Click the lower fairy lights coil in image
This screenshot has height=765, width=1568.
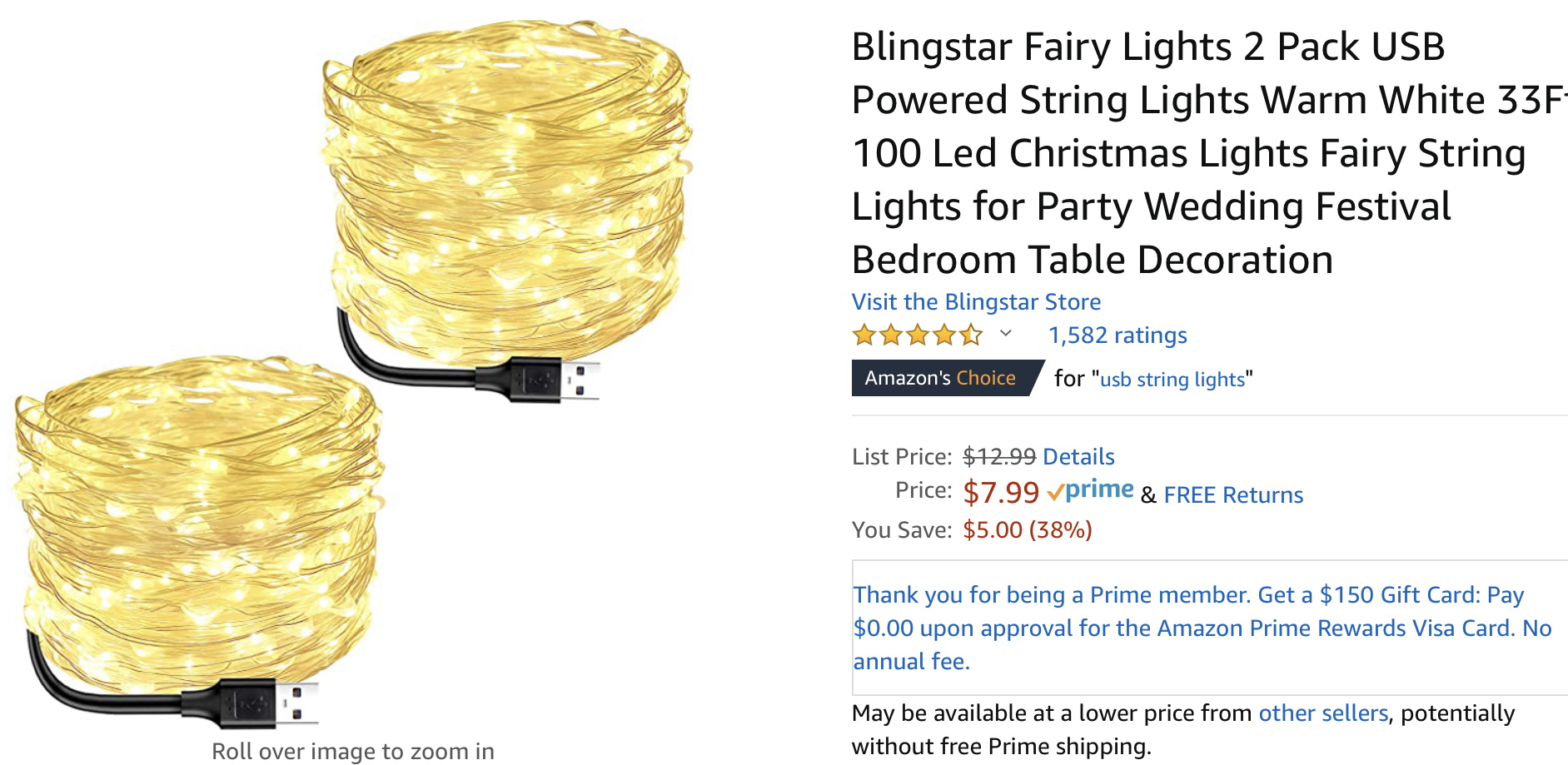point(198,516)
